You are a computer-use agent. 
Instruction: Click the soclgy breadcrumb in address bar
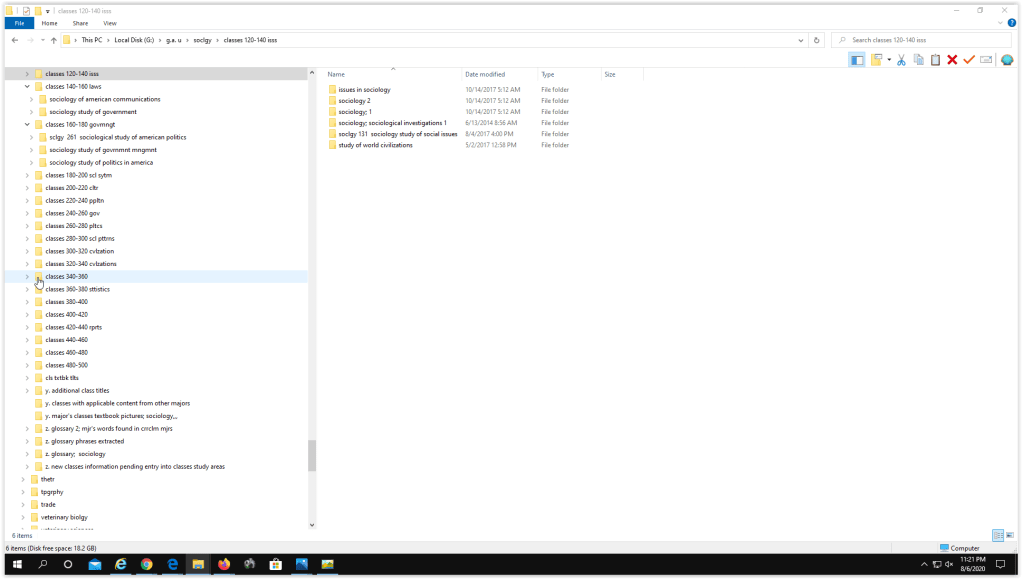[202, 40]
